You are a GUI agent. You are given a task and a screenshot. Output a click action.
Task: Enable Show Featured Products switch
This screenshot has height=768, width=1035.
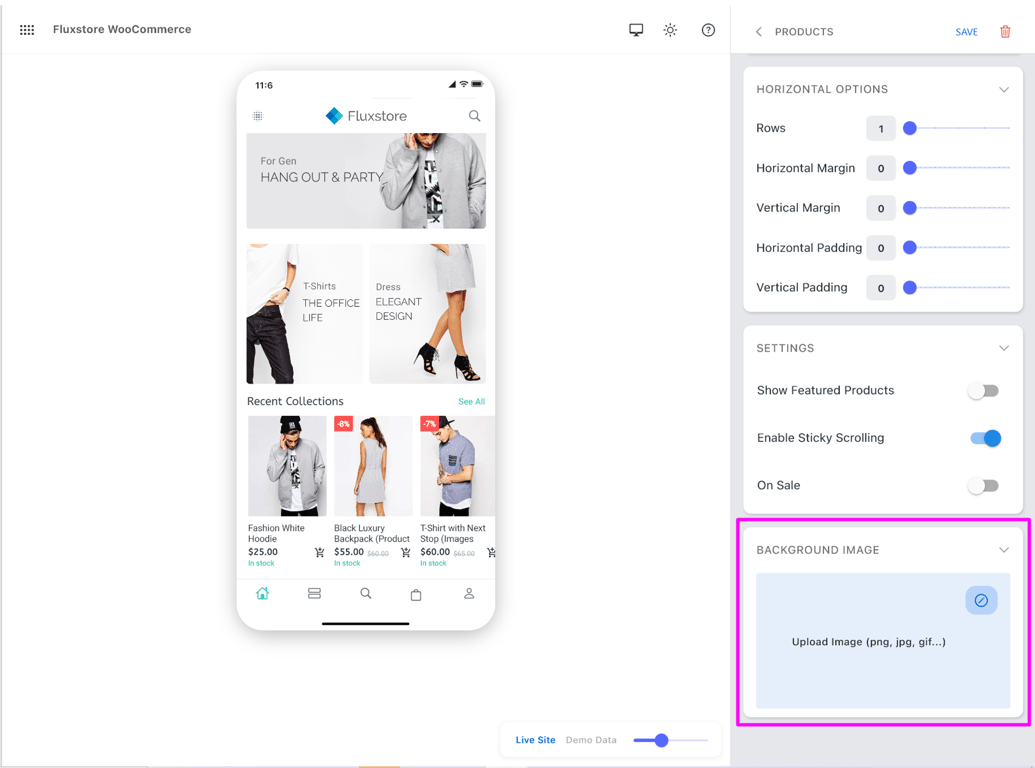[984, 391]
